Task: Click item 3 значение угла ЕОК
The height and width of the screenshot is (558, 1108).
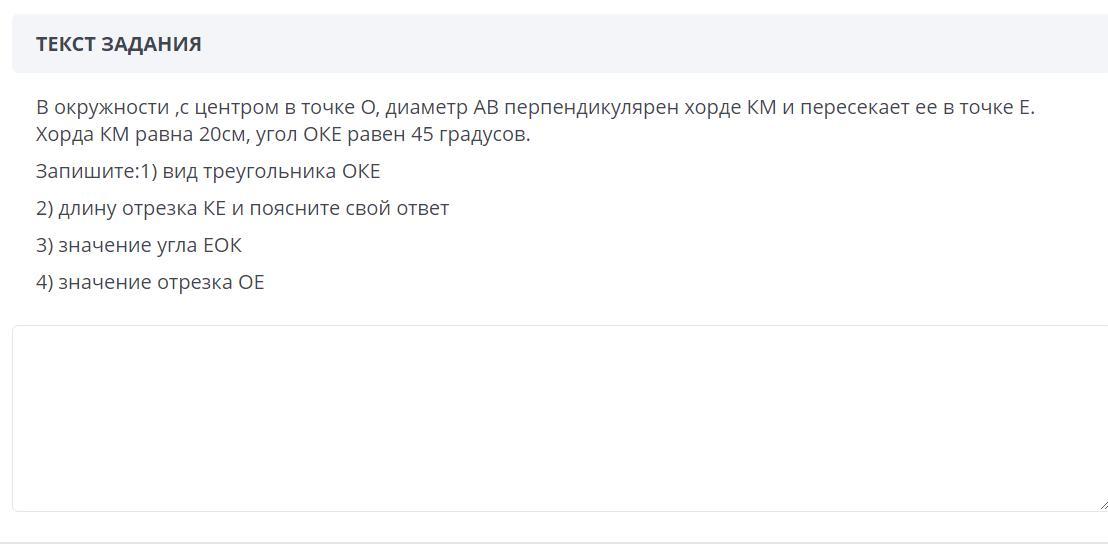Action: click(138, 245)
